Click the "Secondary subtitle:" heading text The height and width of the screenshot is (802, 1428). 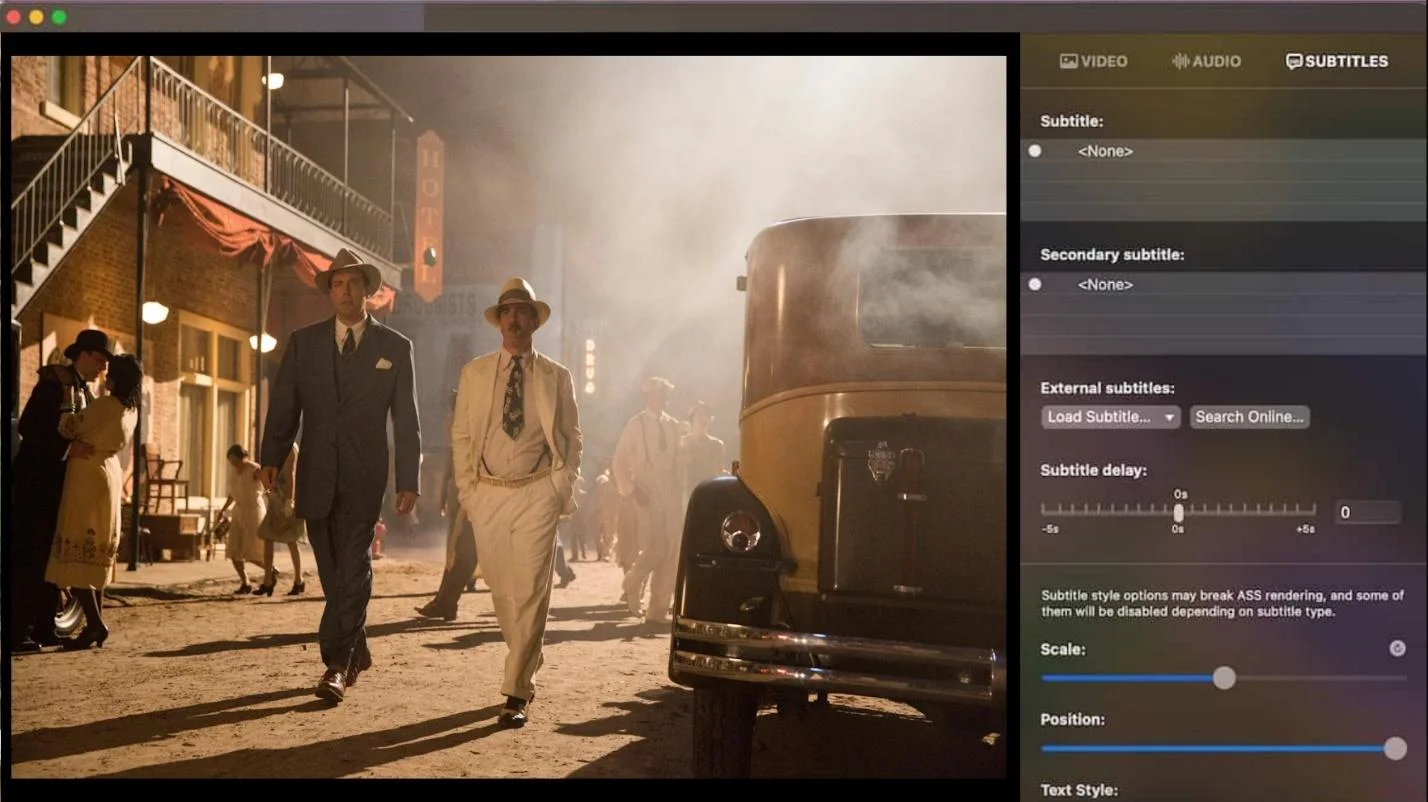click(1112, 255)
